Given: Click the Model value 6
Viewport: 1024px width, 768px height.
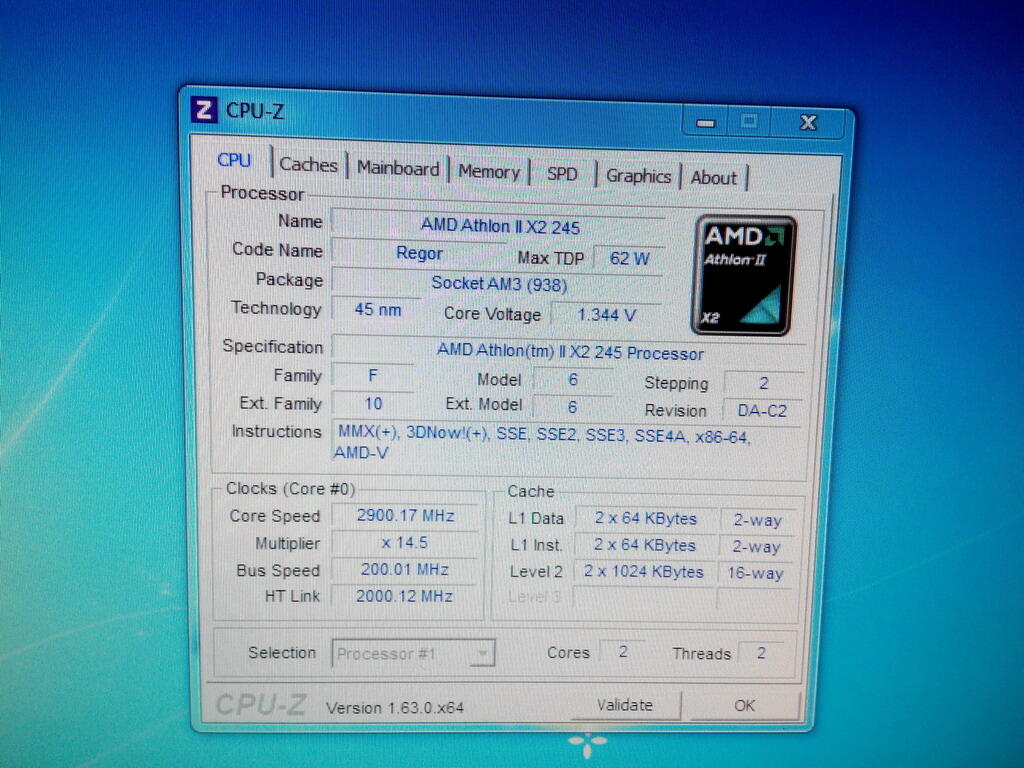Looking at the screenshot, I should click(x=573, y=379).
